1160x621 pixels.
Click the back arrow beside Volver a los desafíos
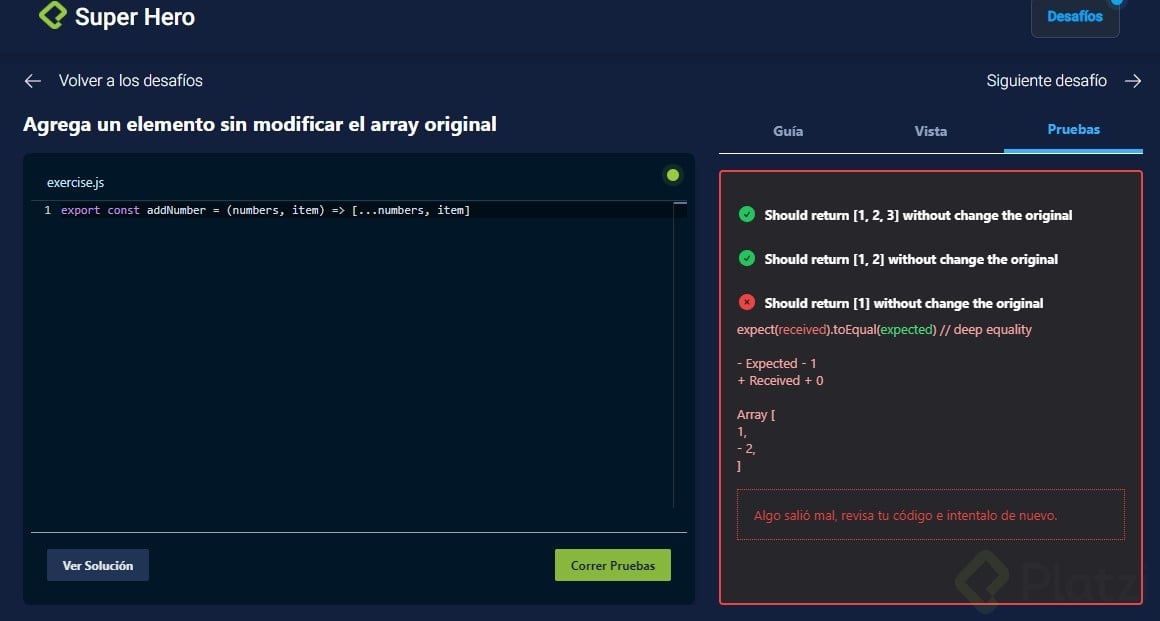pyautogui.click(x=32, y=81)
